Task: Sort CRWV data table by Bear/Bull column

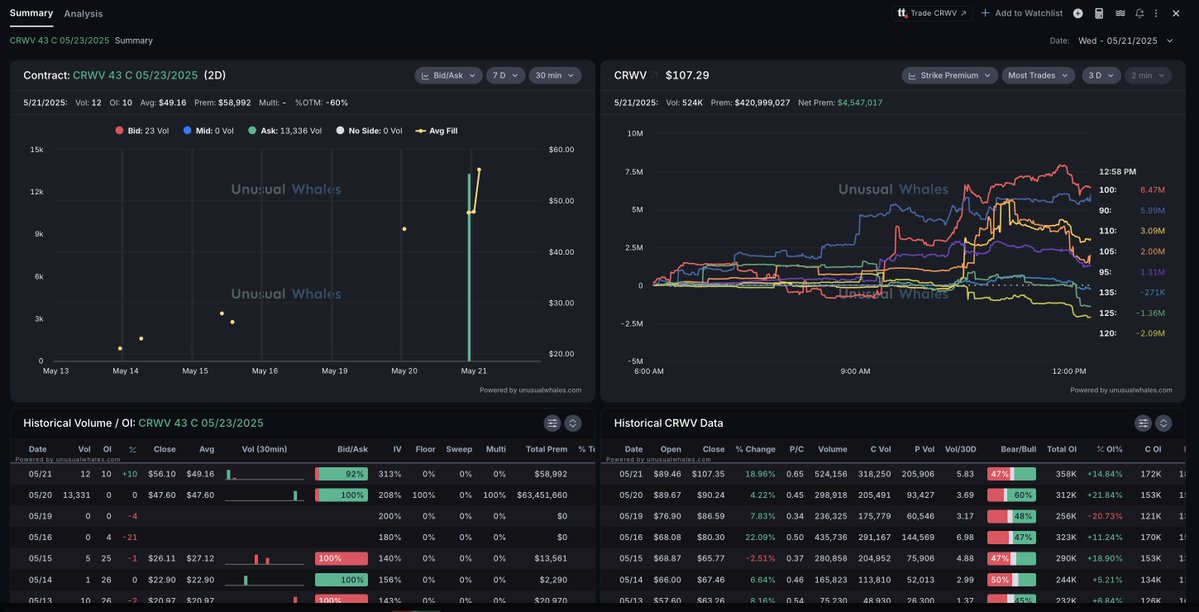Action: tap(1018, 449)
